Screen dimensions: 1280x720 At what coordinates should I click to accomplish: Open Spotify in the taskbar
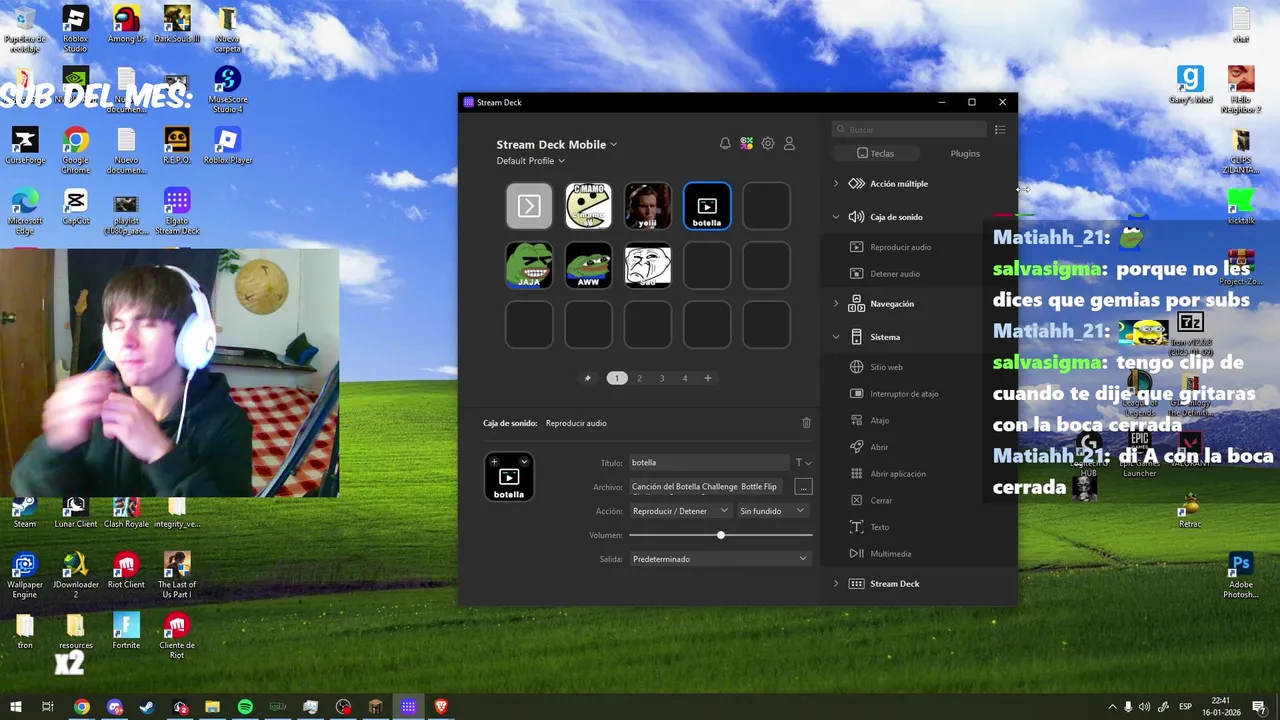click(245, 707)
